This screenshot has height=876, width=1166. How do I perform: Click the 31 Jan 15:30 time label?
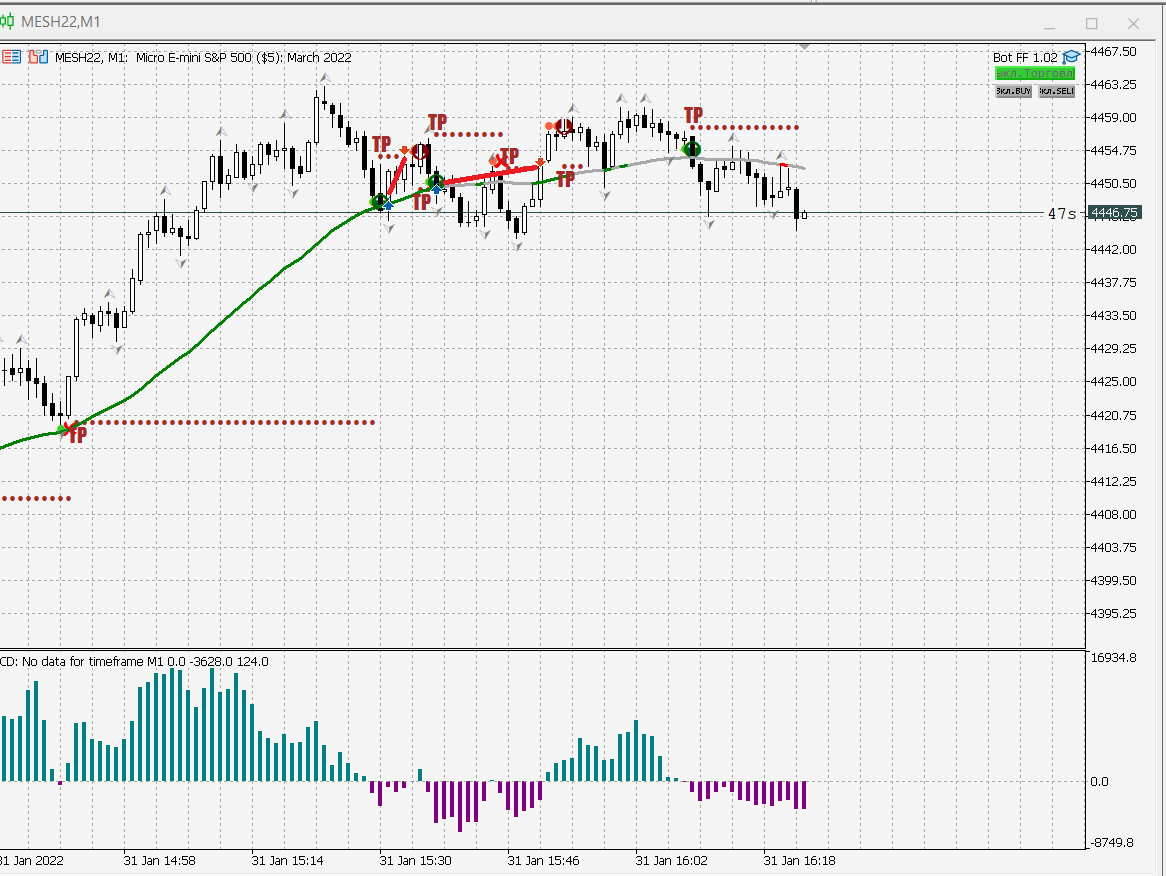416,860
